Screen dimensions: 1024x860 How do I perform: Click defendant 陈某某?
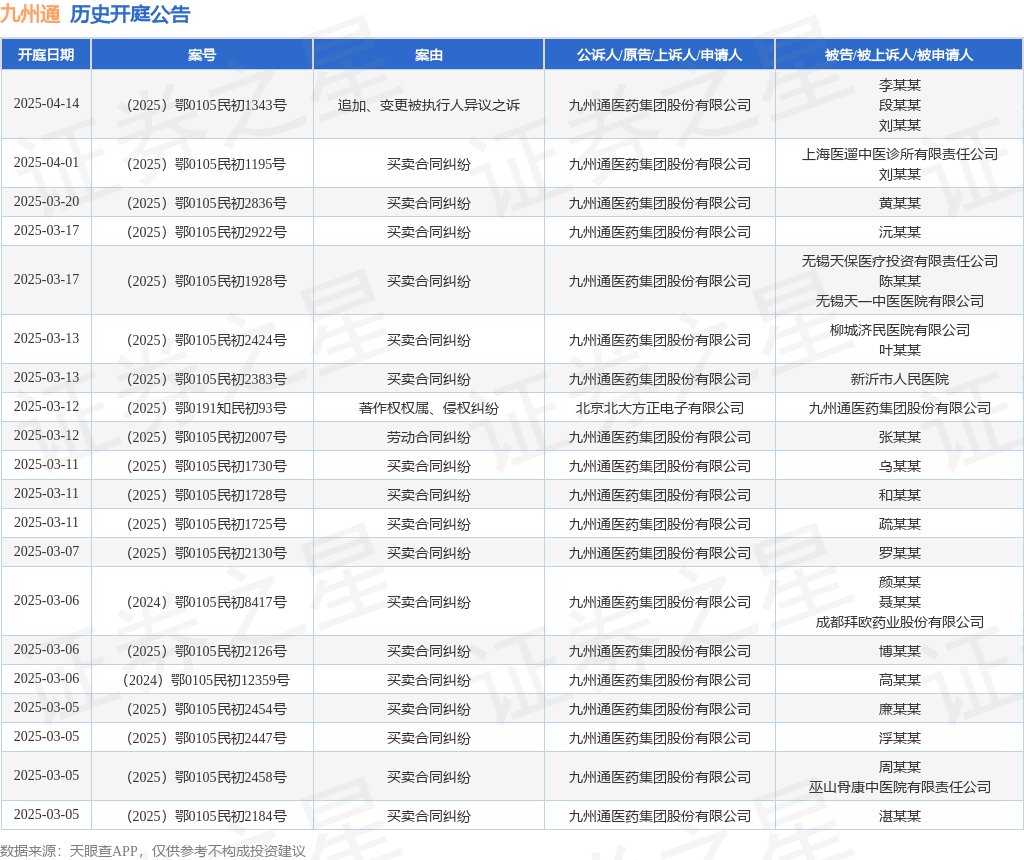click(900, 281)
